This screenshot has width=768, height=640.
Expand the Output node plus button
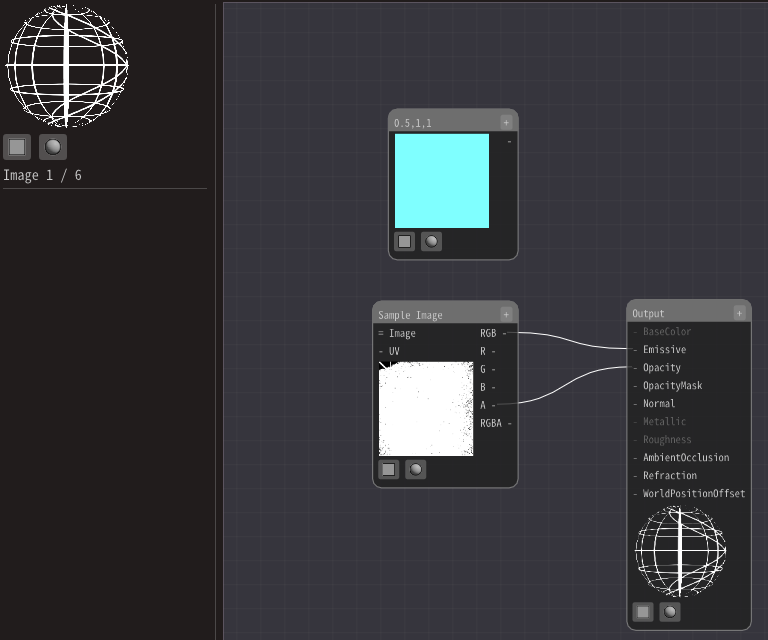click(739, 313)
